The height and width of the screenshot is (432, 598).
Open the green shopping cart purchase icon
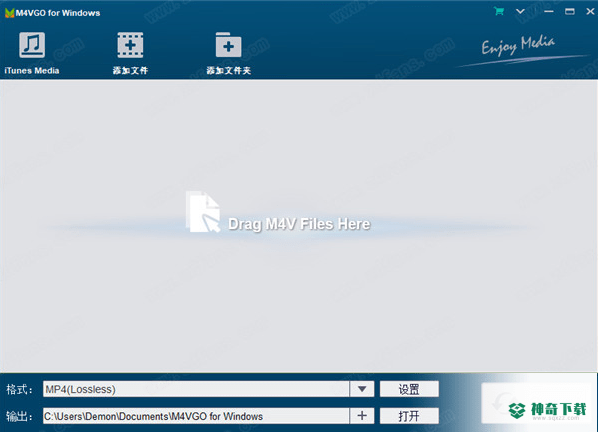coord(498,11)
